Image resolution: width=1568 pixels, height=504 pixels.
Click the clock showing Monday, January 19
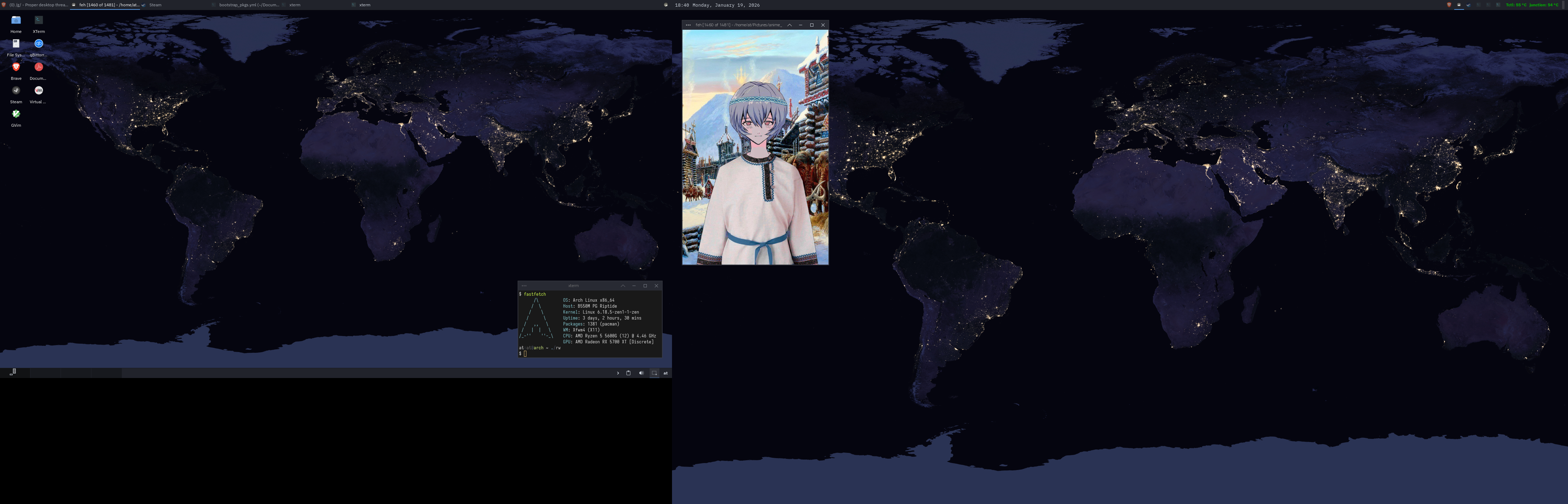click(717, 5)
